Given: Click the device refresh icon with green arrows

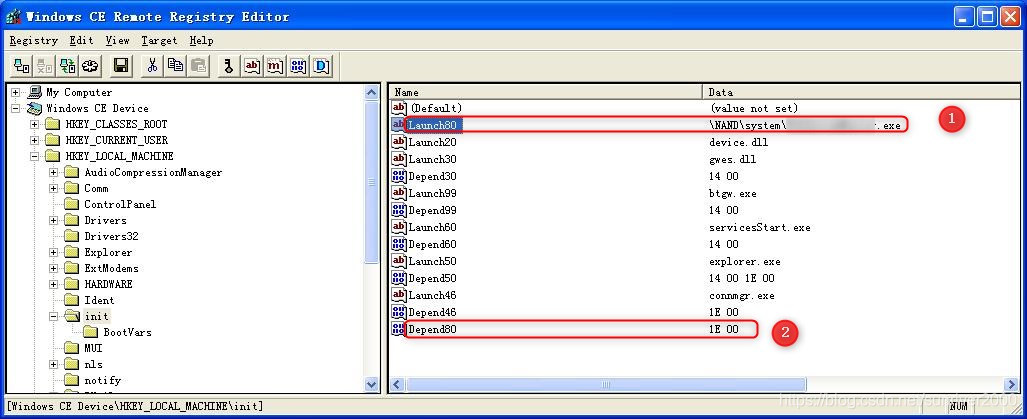Looking at the screenshot, I should pos(67,65).
